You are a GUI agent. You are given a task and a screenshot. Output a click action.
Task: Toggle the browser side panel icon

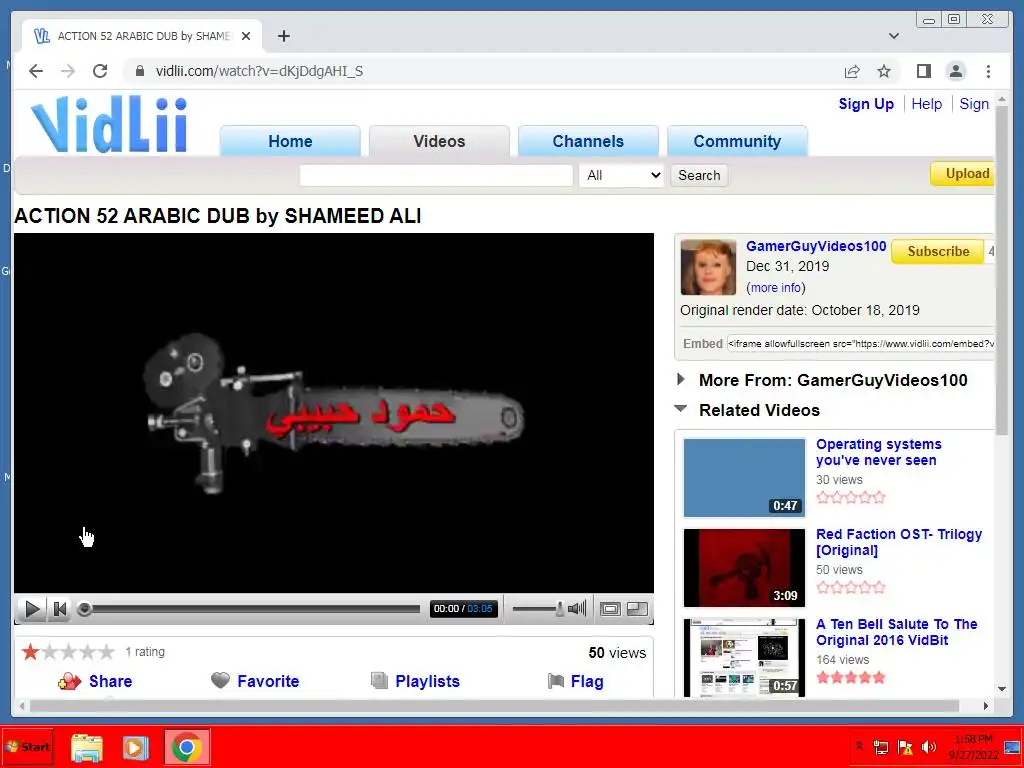tap(923, 71)
